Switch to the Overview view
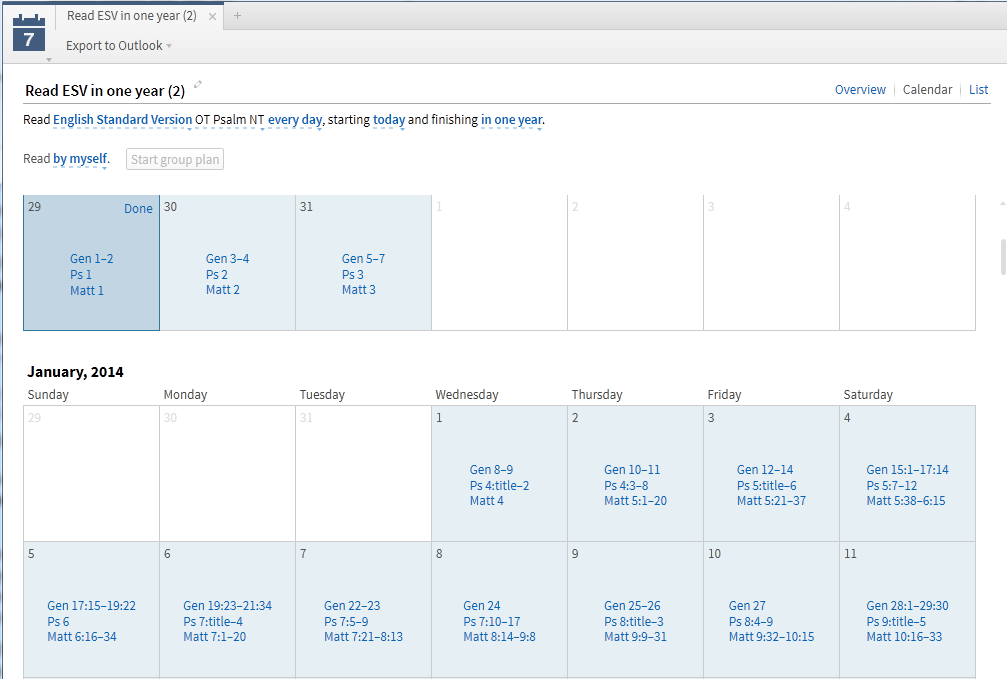This screenshot has width=1007, height=679. pos(860,89)
